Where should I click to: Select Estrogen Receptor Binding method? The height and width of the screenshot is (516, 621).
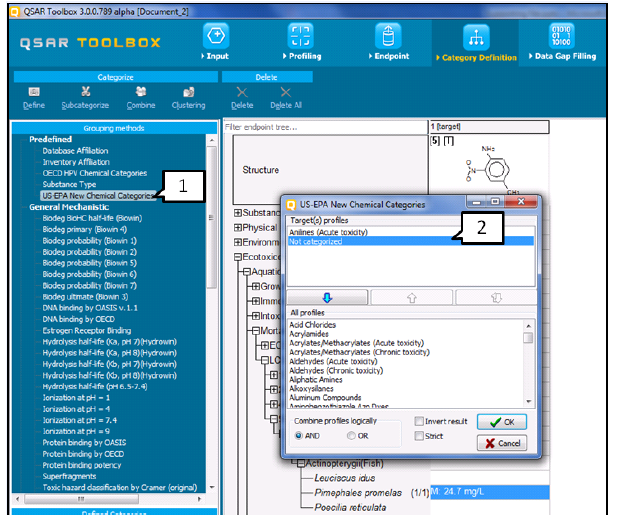[87, 330]
